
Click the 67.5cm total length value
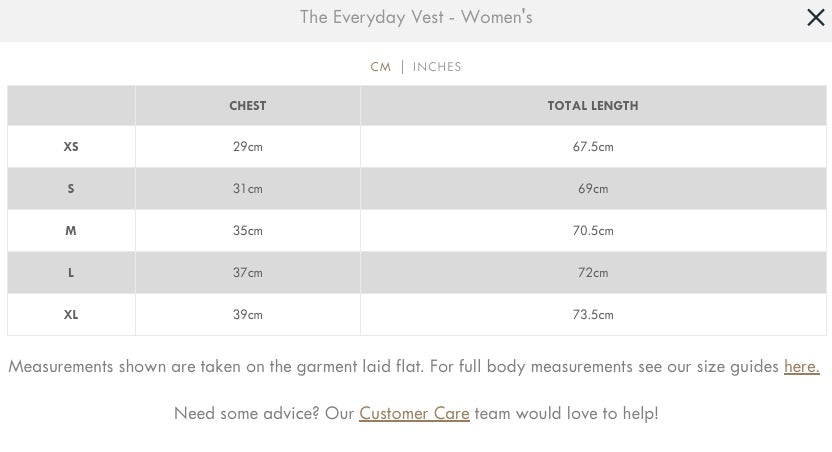[593, 147]
